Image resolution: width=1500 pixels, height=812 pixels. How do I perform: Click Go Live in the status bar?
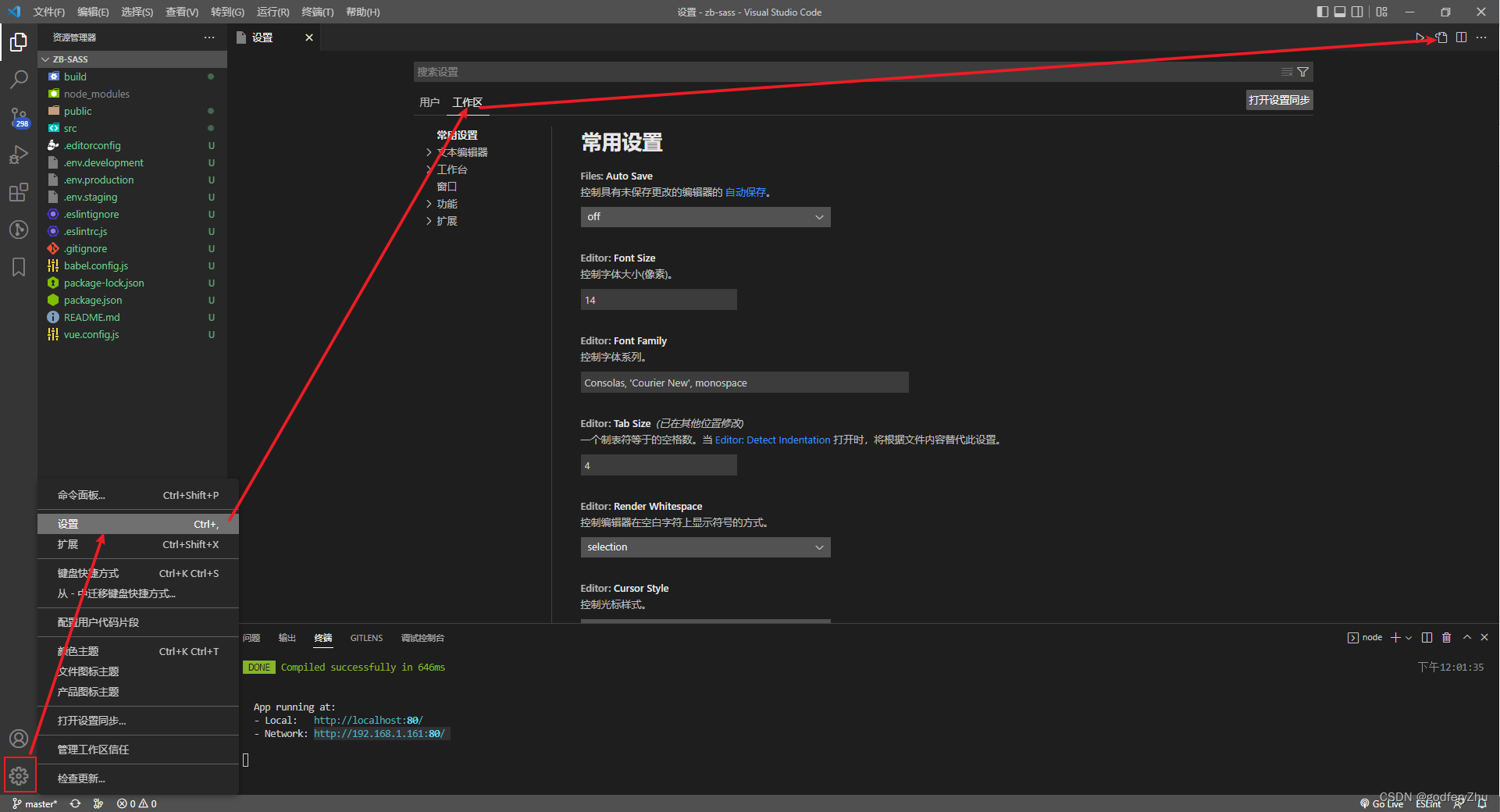[1381, 803]
